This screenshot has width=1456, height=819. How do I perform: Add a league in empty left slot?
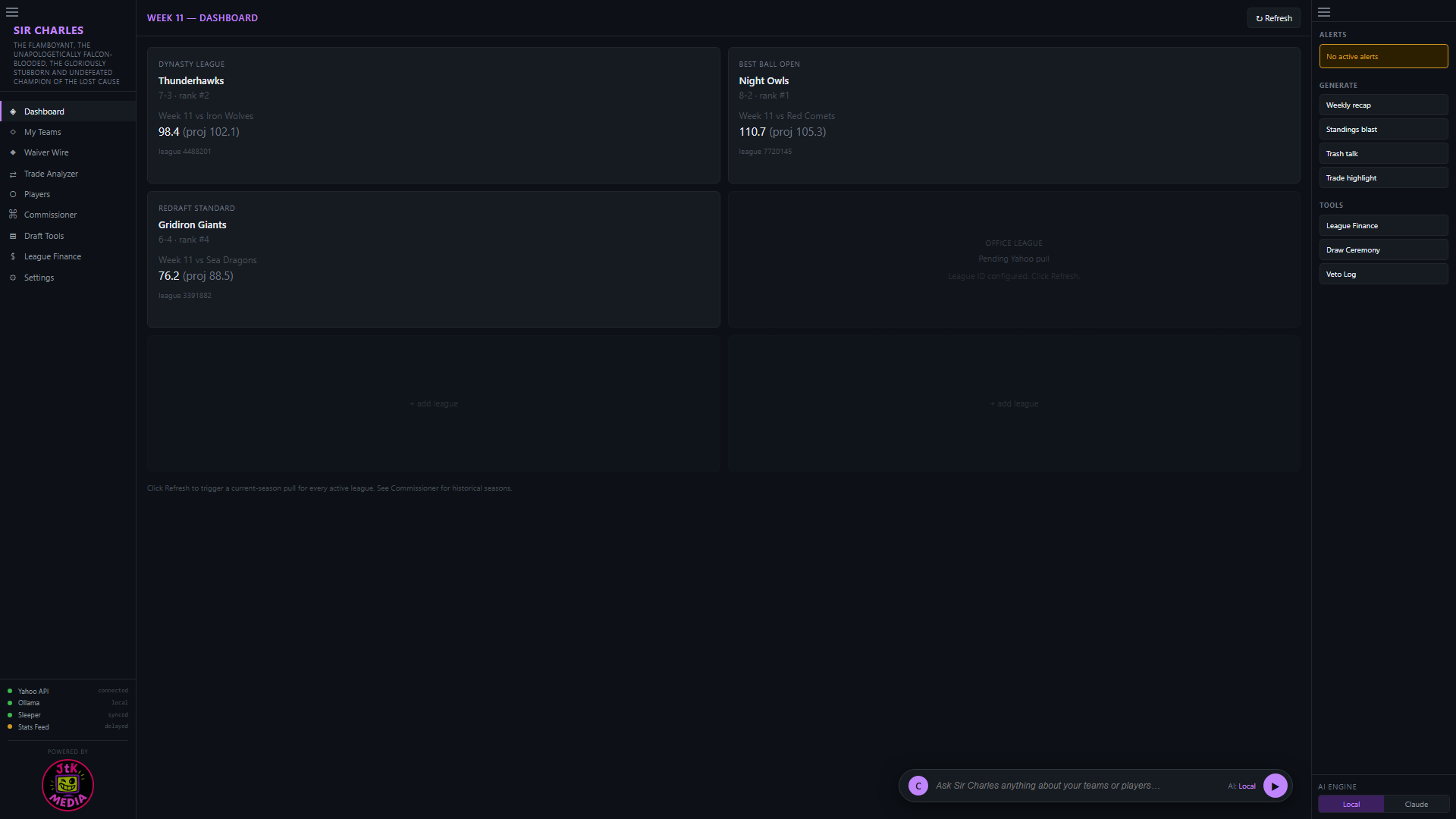(434, 403)
